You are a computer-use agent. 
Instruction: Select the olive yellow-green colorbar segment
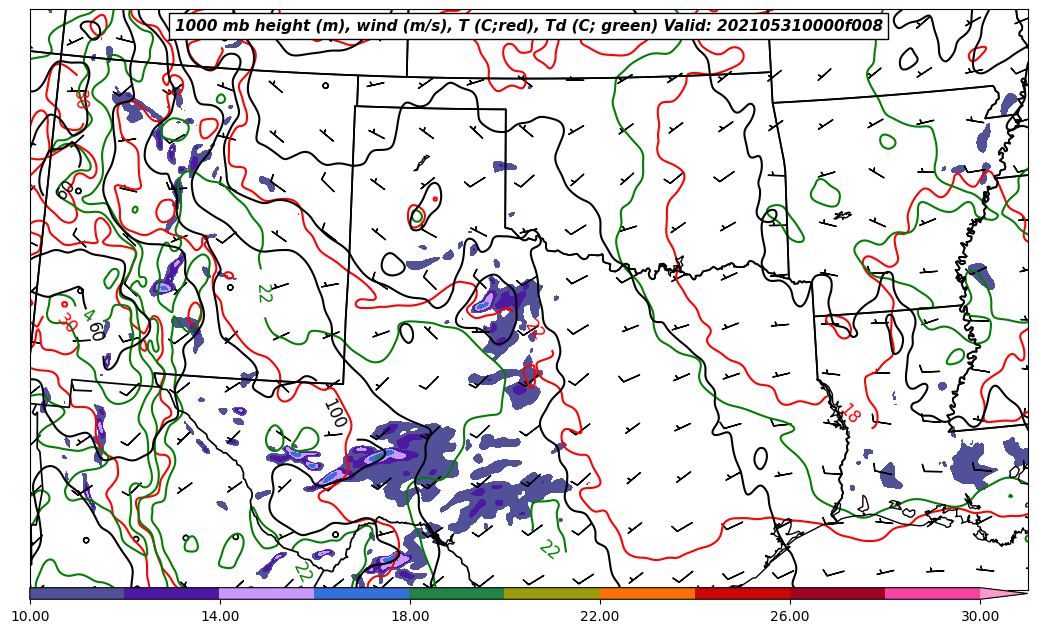551,593
